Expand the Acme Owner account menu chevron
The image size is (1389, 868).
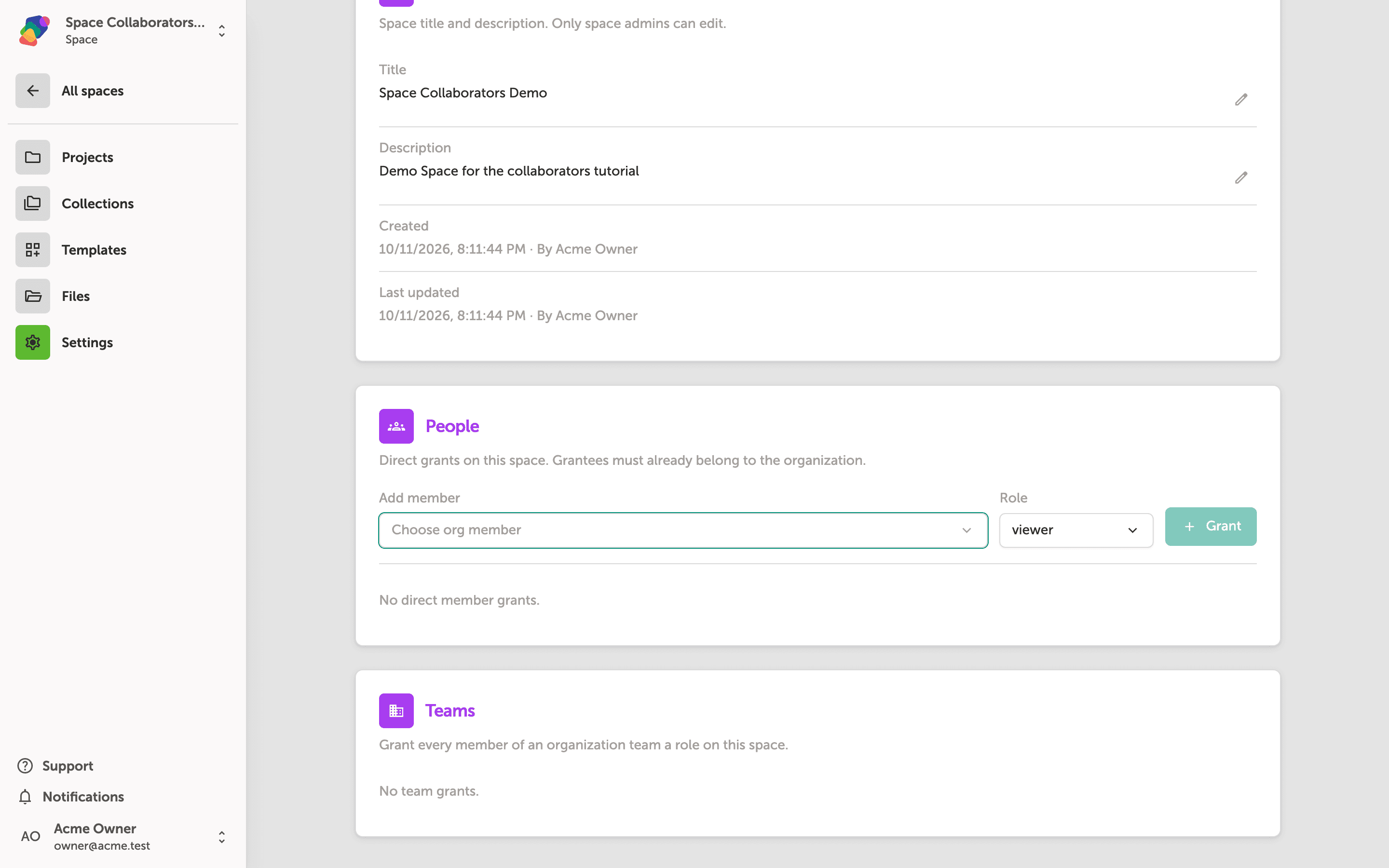click(221, 837)
